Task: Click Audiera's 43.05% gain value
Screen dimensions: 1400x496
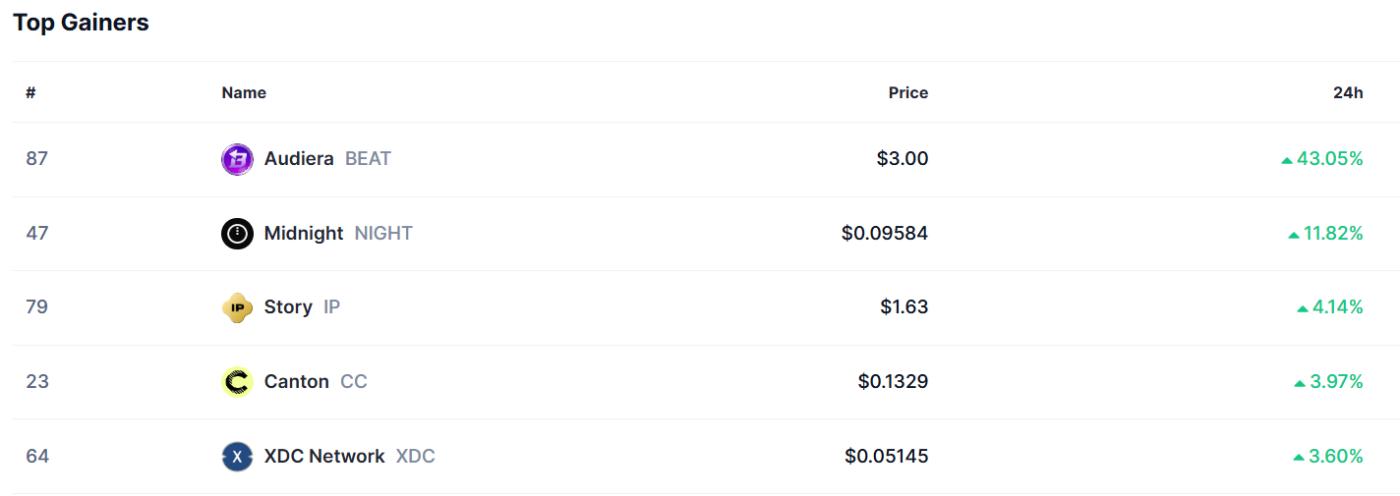Action: (x=1329, y=159)
